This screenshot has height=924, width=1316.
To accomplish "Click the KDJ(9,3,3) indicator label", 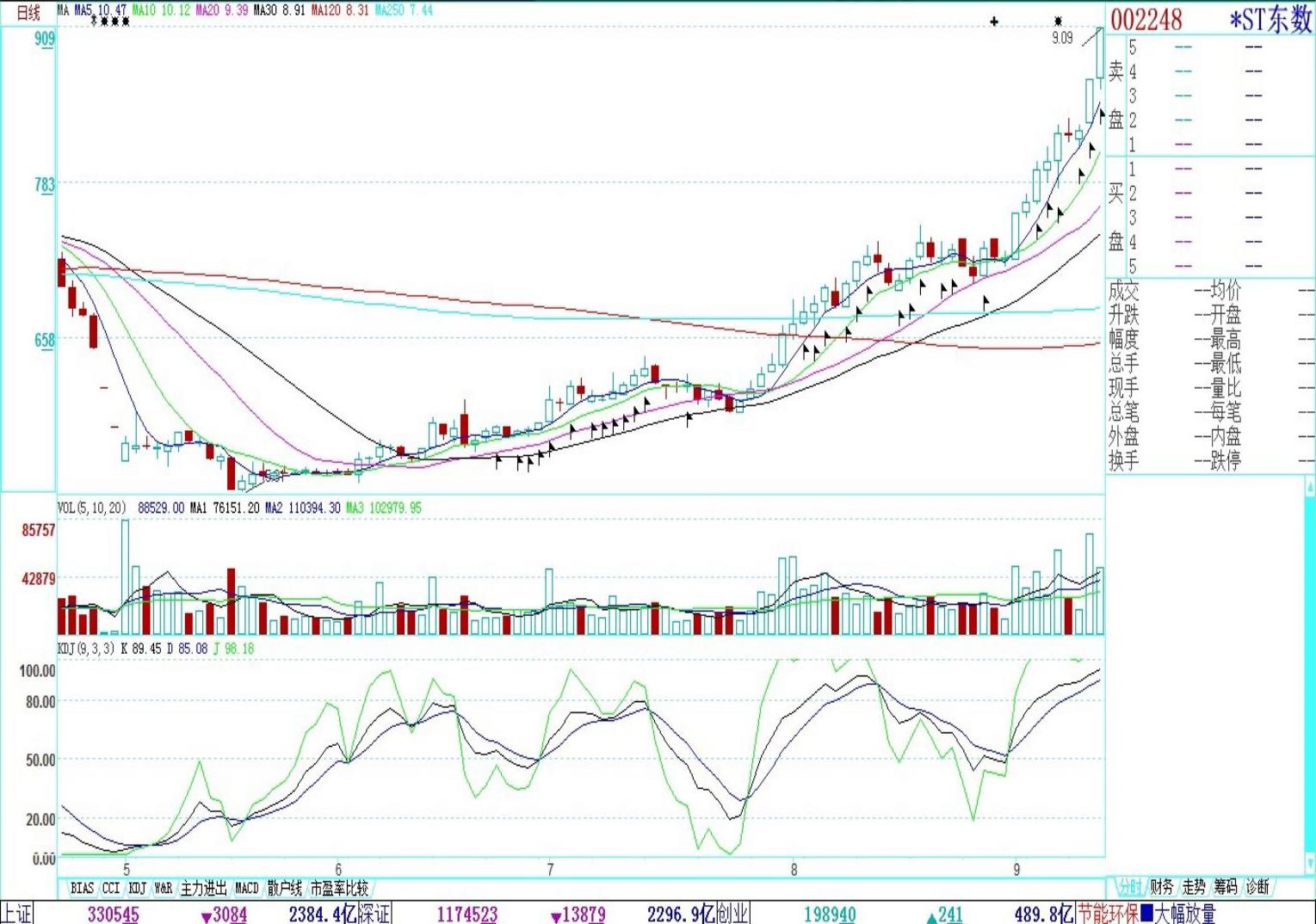I will click(x=86, y=649).
